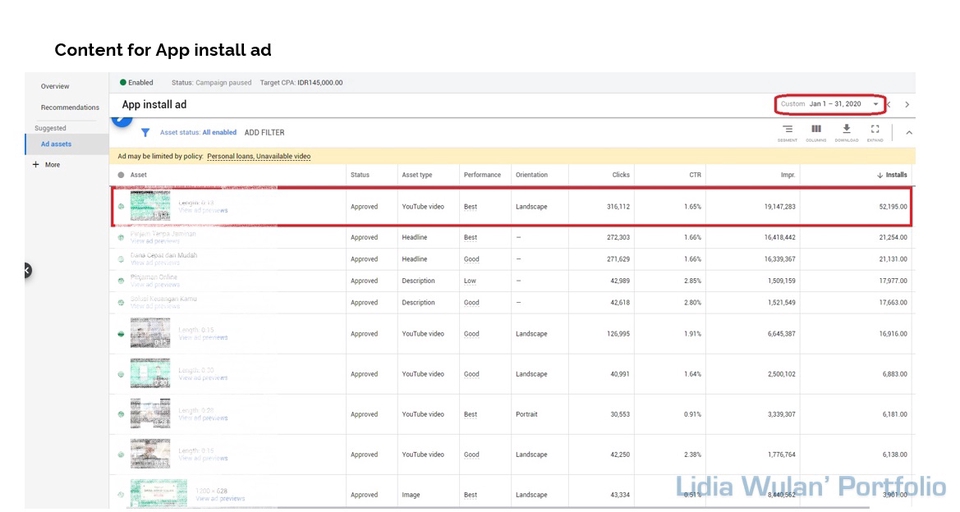Click the Low performance label
This screenshot has width=960, height=512.
pos(470,280)
